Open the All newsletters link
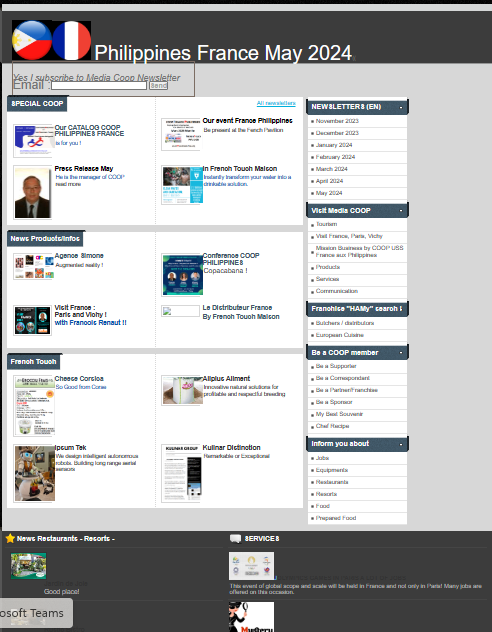Viewport: 492px width, 632px height. [x=276, y=103]
